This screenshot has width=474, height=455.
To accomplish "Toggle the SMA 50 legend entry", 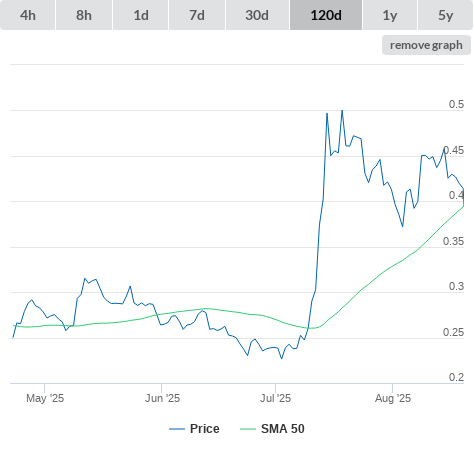I will 283,429.
